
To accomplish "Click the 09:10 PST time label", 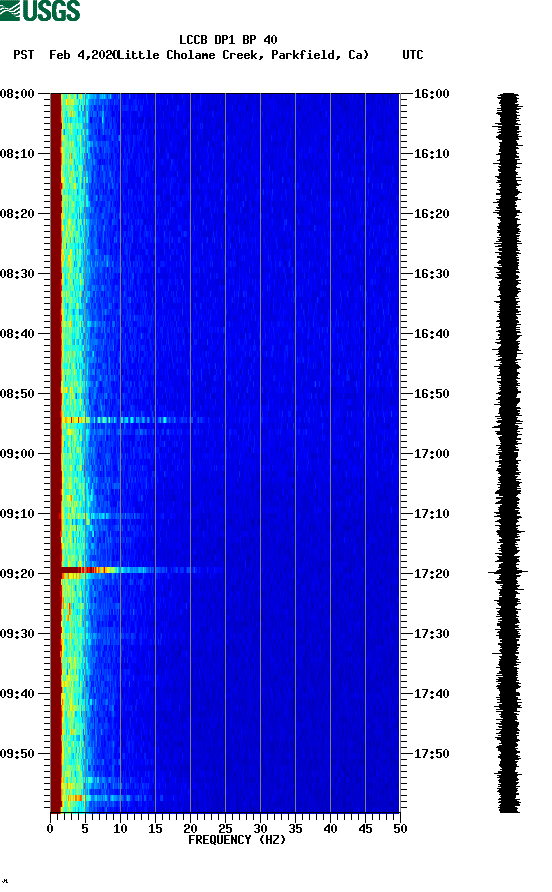I will 17,514.
